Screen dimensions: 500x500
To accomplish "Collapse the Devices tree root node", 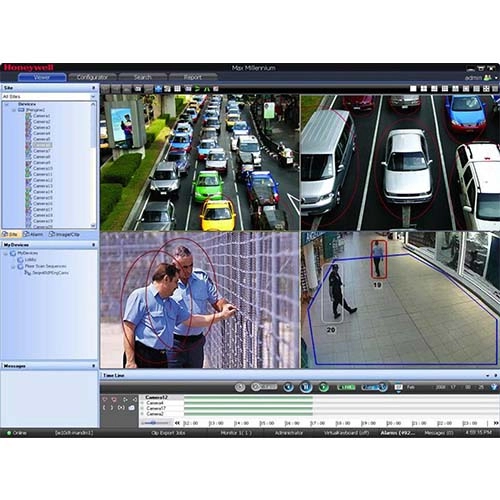I will [x=7, y=104].
